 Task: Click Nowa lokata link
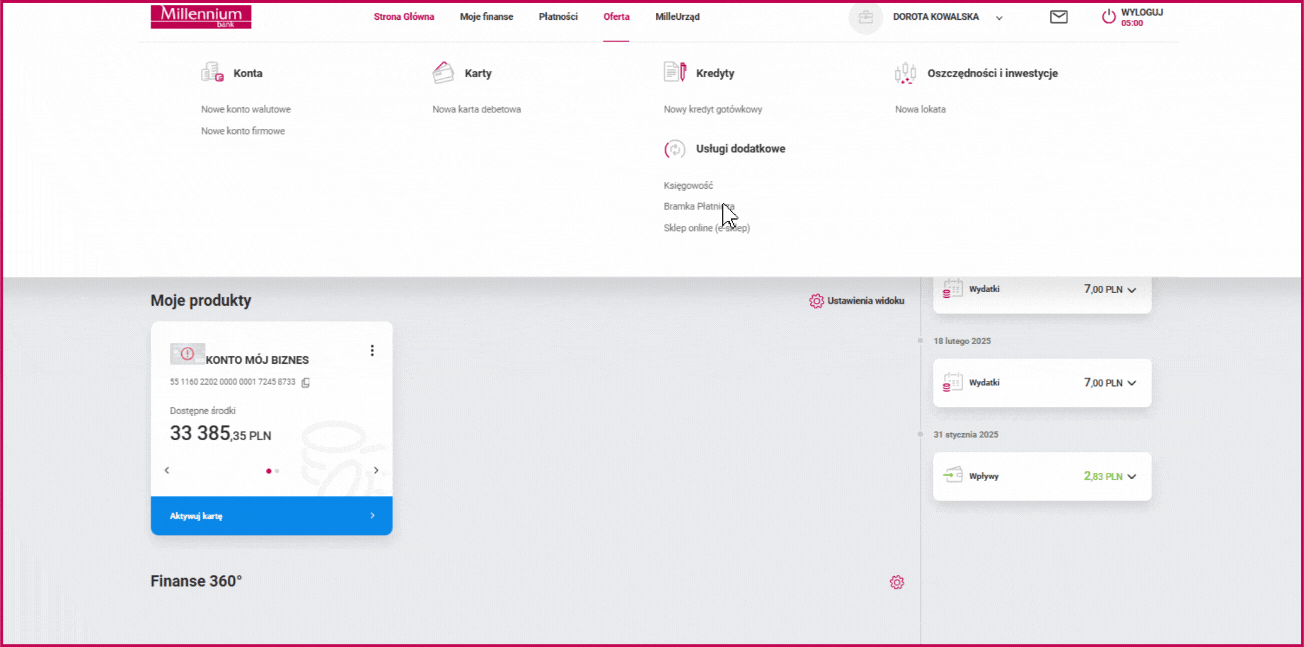pyautogui.click(x=920, y=110)
